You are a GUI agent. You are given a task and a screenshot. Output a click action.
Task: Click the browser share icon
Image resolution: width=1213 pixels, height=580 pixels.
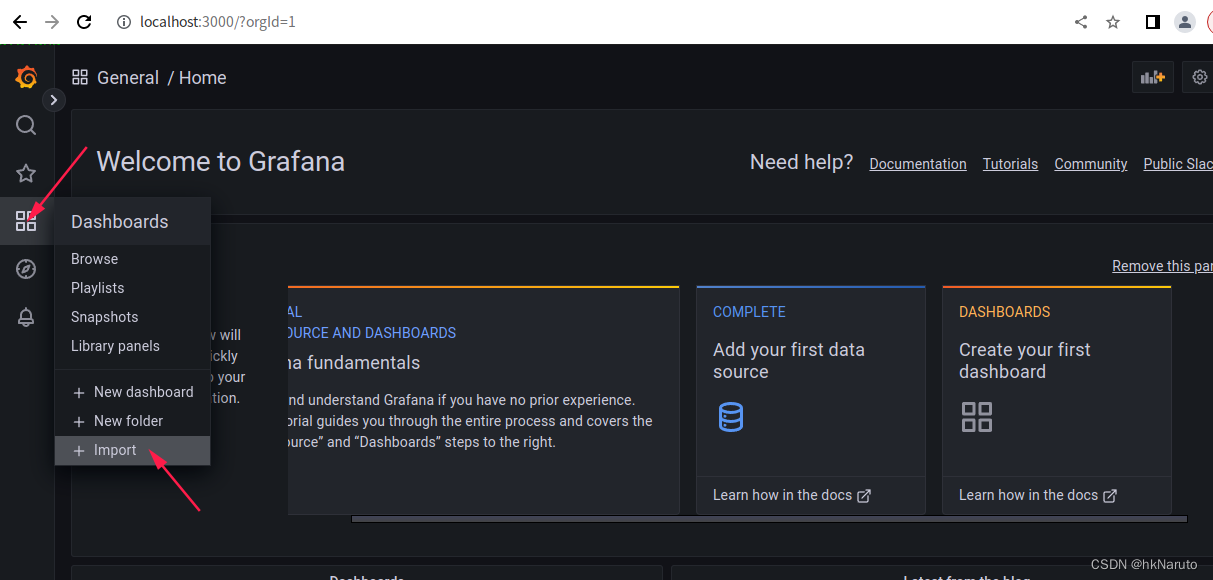1081,22
